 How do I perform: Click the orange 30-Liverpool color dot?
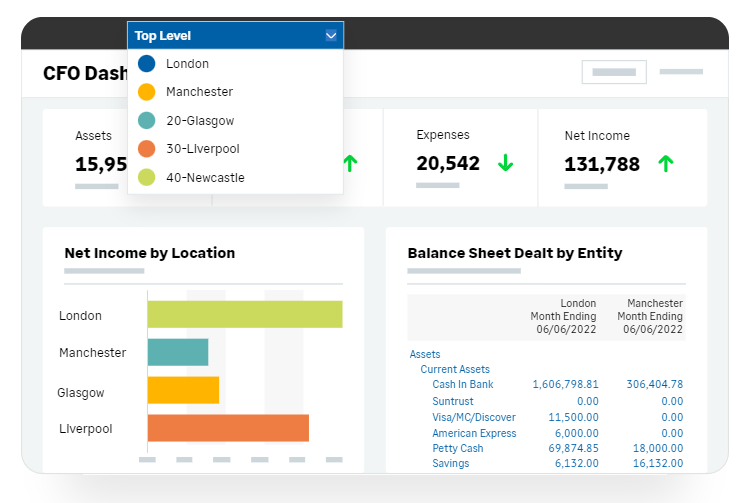147,148
